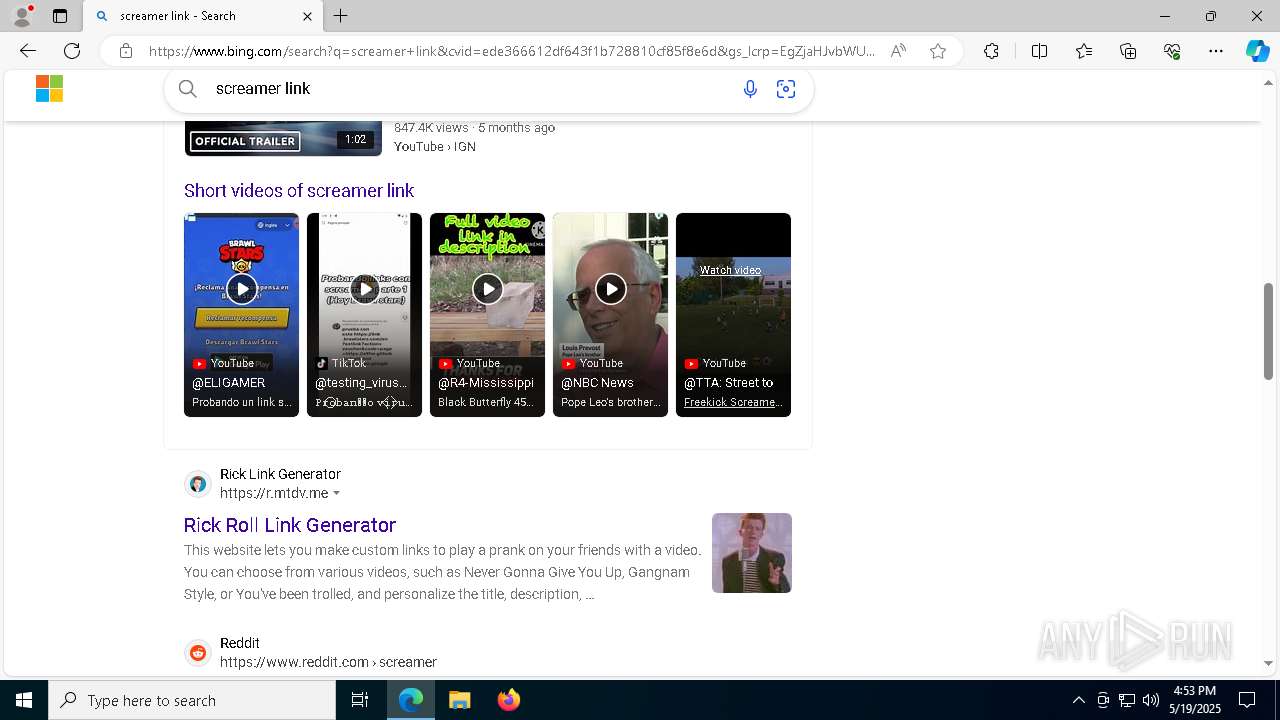Go to Bing home via Microsoft logo
Viewport: 1280px width, 720px height.
[x=49, y=89]
